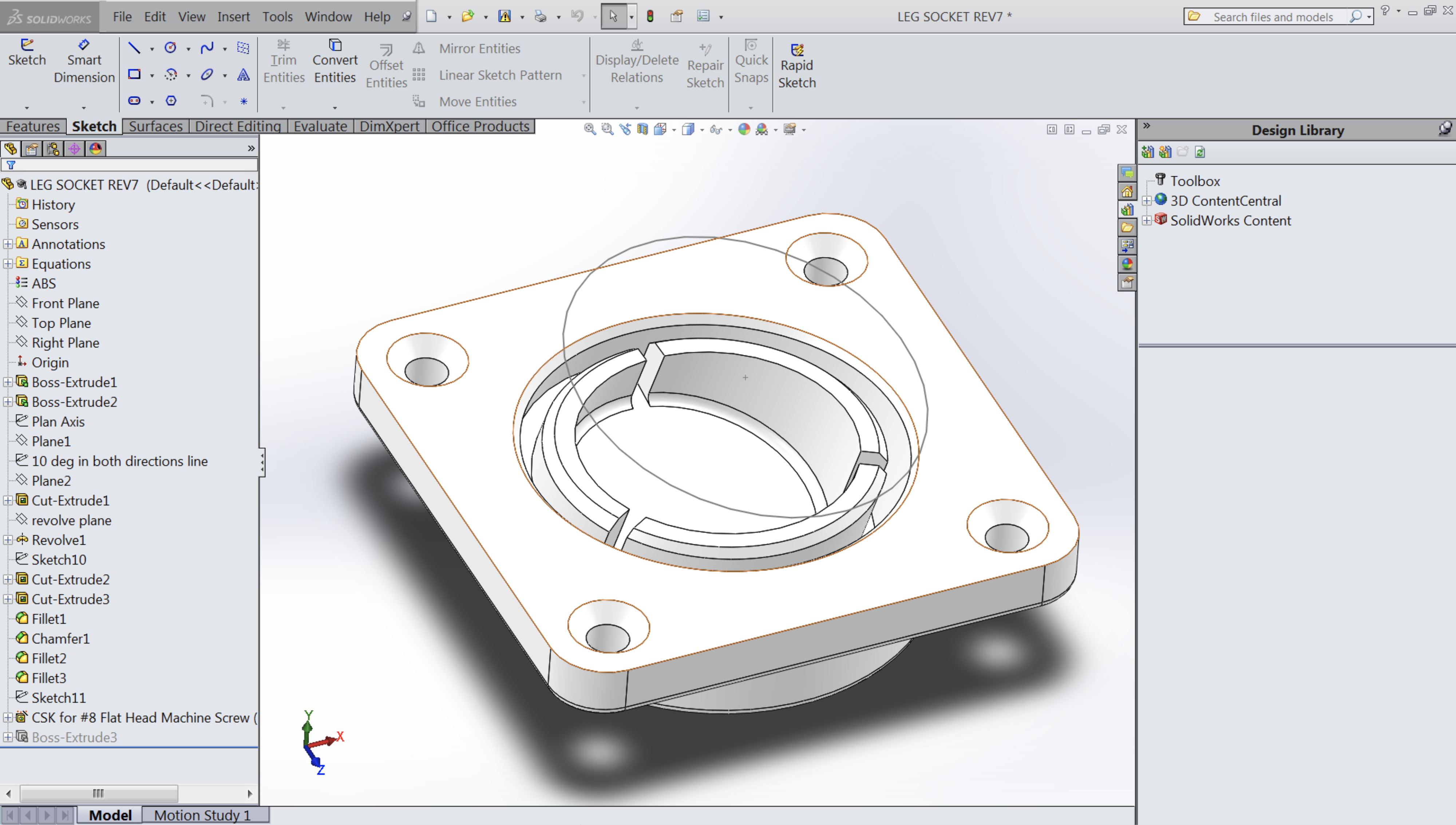The height and width of the screenshot is (825, 1456).
Task: Open the Line tool dropdown arrow
Action: (152, 49)
